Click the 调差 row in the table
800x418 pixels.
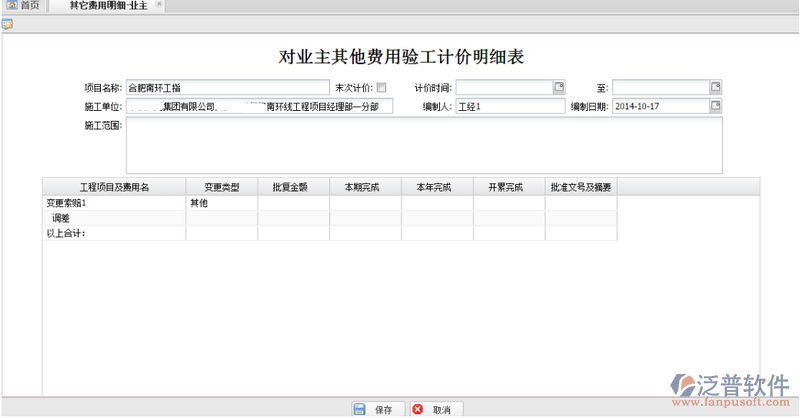(x=113, y=218)
